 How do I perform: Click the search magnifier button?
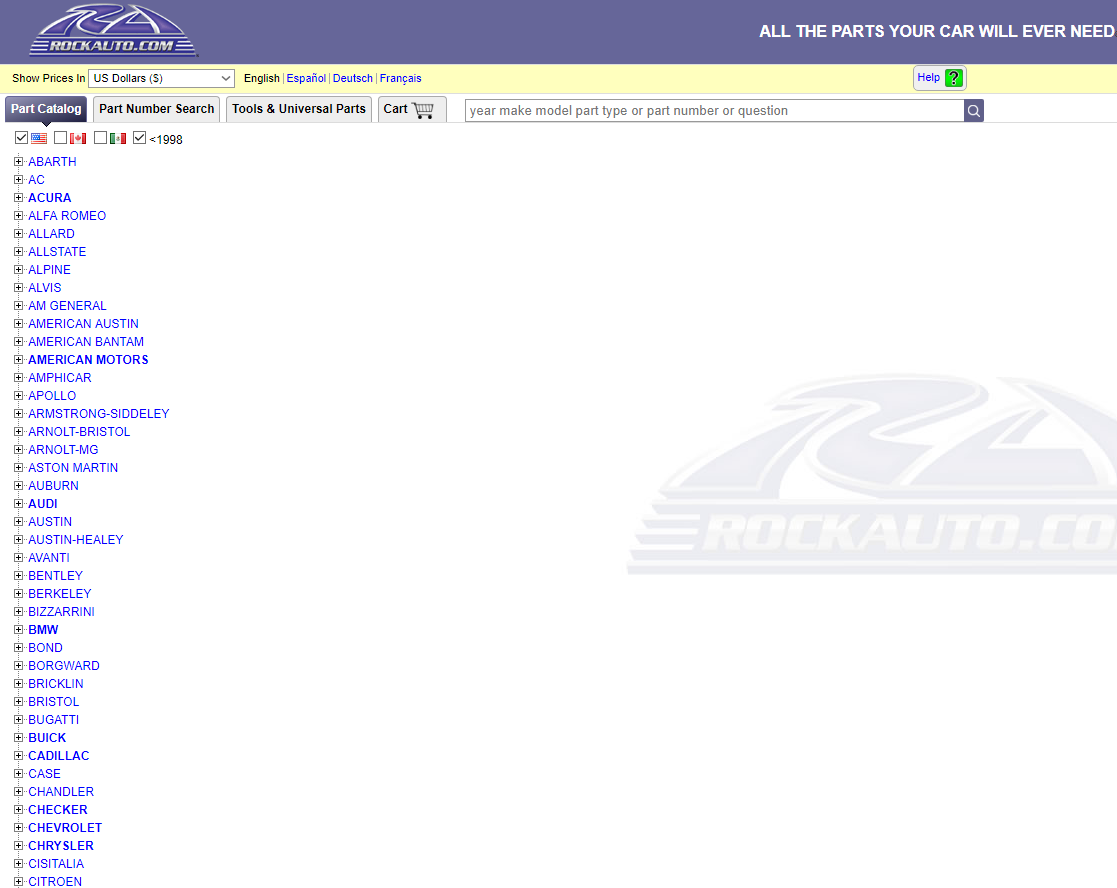[974, 110]
